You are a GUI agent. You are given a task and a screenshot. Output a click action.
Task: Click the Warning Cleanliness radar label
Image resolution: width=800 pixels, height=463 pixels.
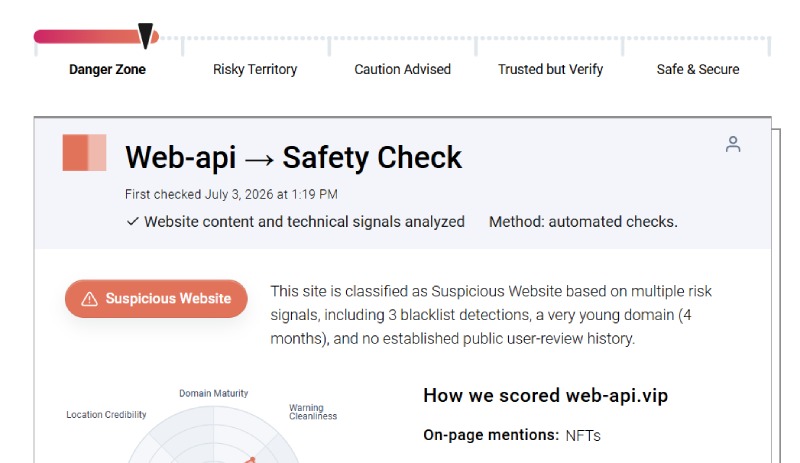[313, 412]
